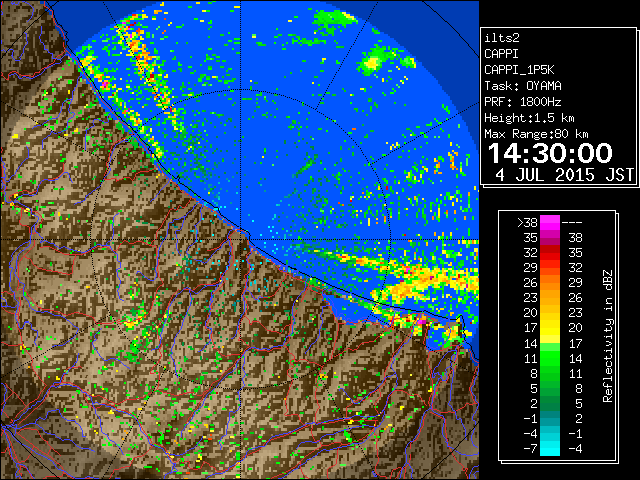
Task: Click the '>38' legend value
Action: click(x=527, y=222)
